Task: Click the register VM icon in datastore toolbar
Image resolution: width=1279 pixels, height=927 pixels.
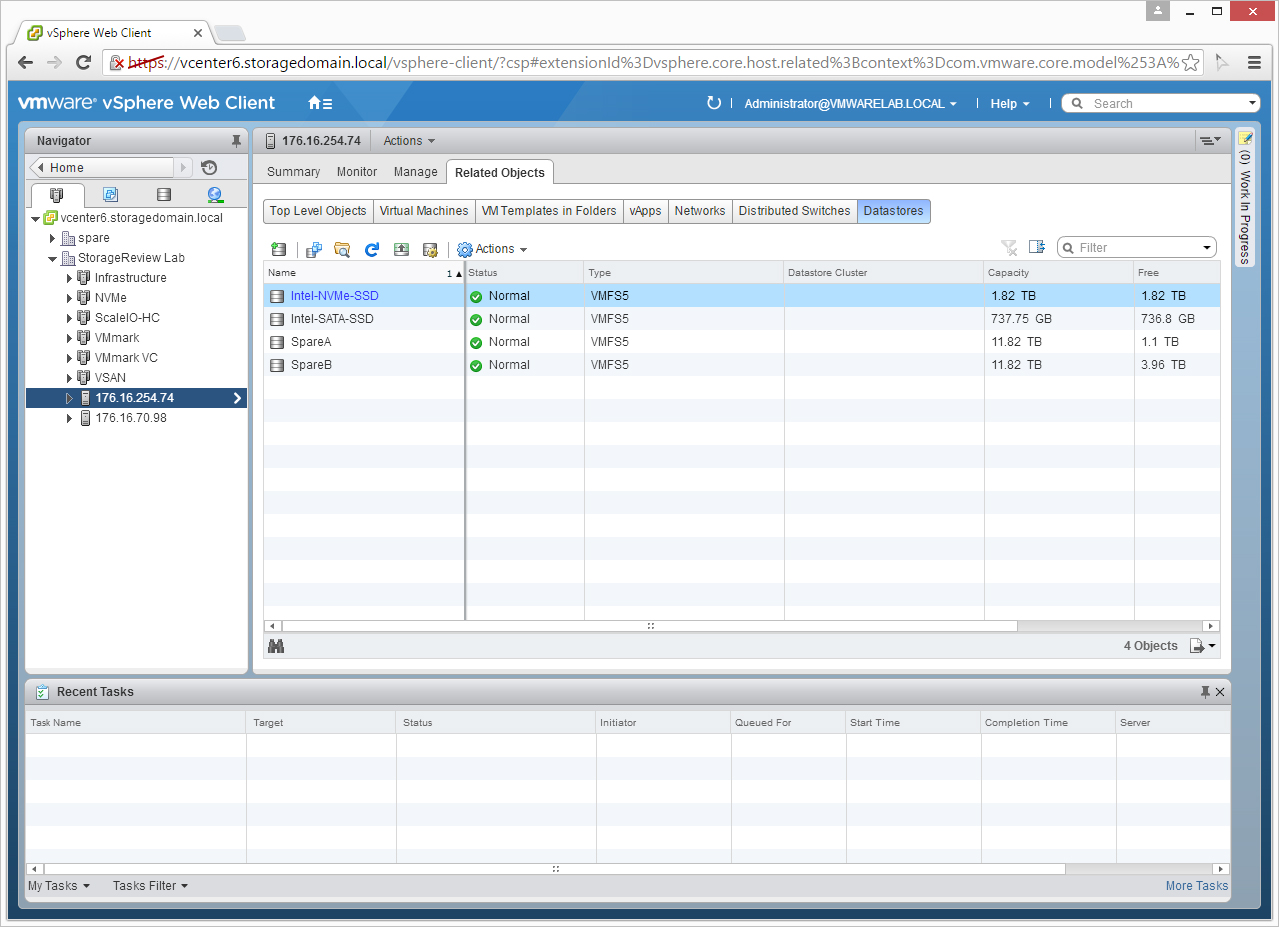Action: (x=313, y=249)
